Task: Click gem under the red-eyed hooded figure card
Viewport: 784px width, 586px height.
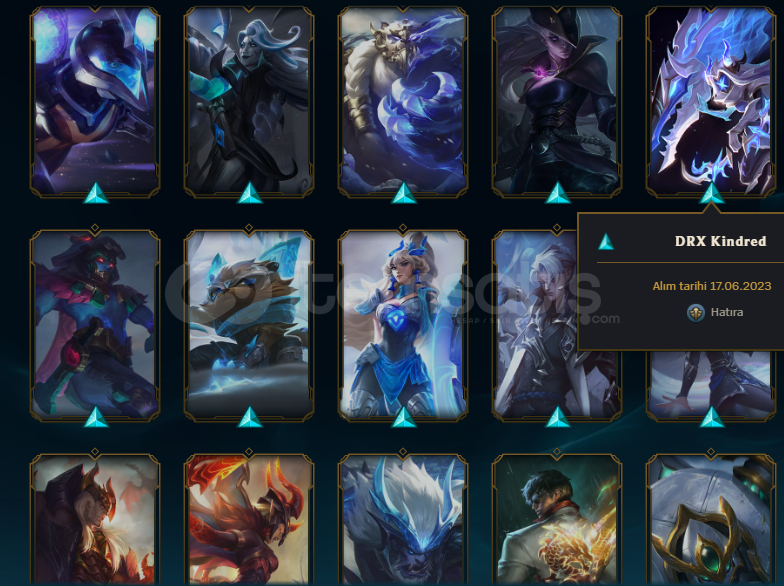Action: [95, 418]
